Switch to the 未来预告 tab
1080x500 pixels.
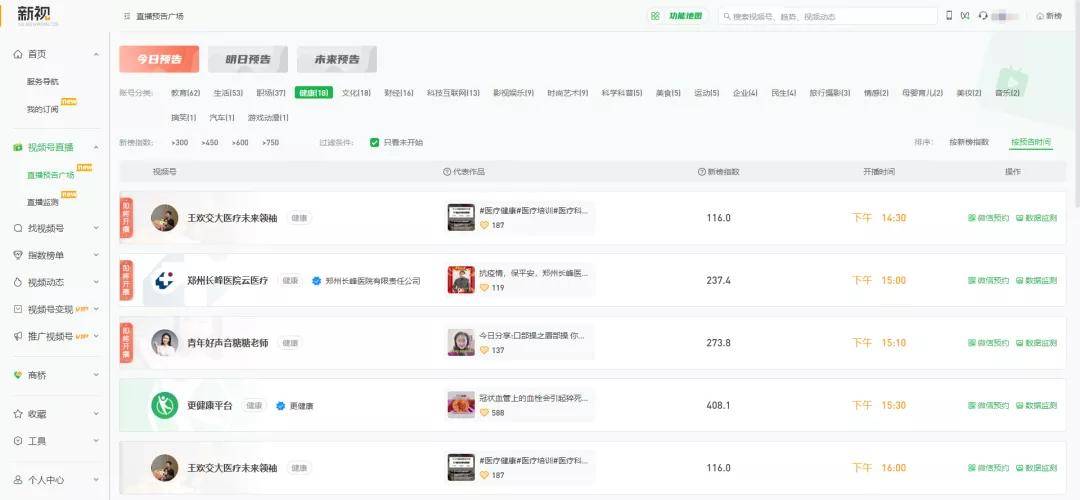point(336,59)
